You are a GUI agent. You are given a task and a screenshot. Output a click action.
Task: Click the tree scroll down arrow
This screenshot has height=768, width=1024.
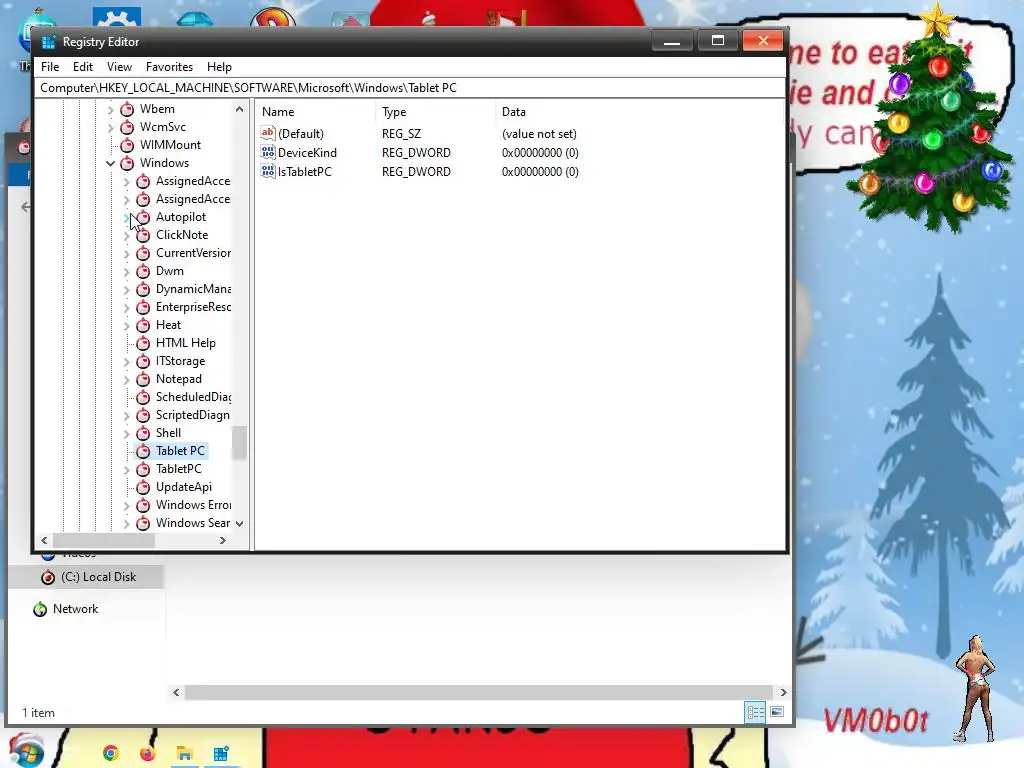click(x=240, y=524)
